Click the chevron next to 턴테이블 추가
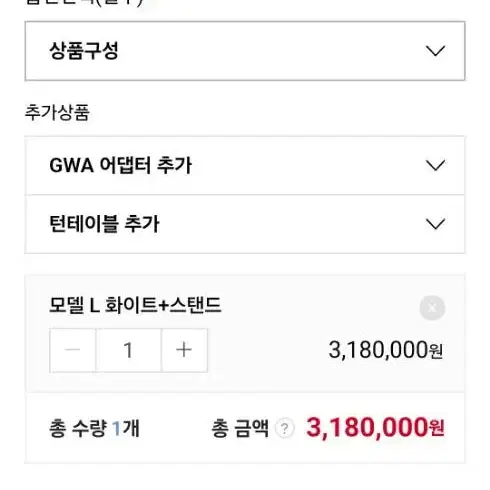 pos(435,224)
